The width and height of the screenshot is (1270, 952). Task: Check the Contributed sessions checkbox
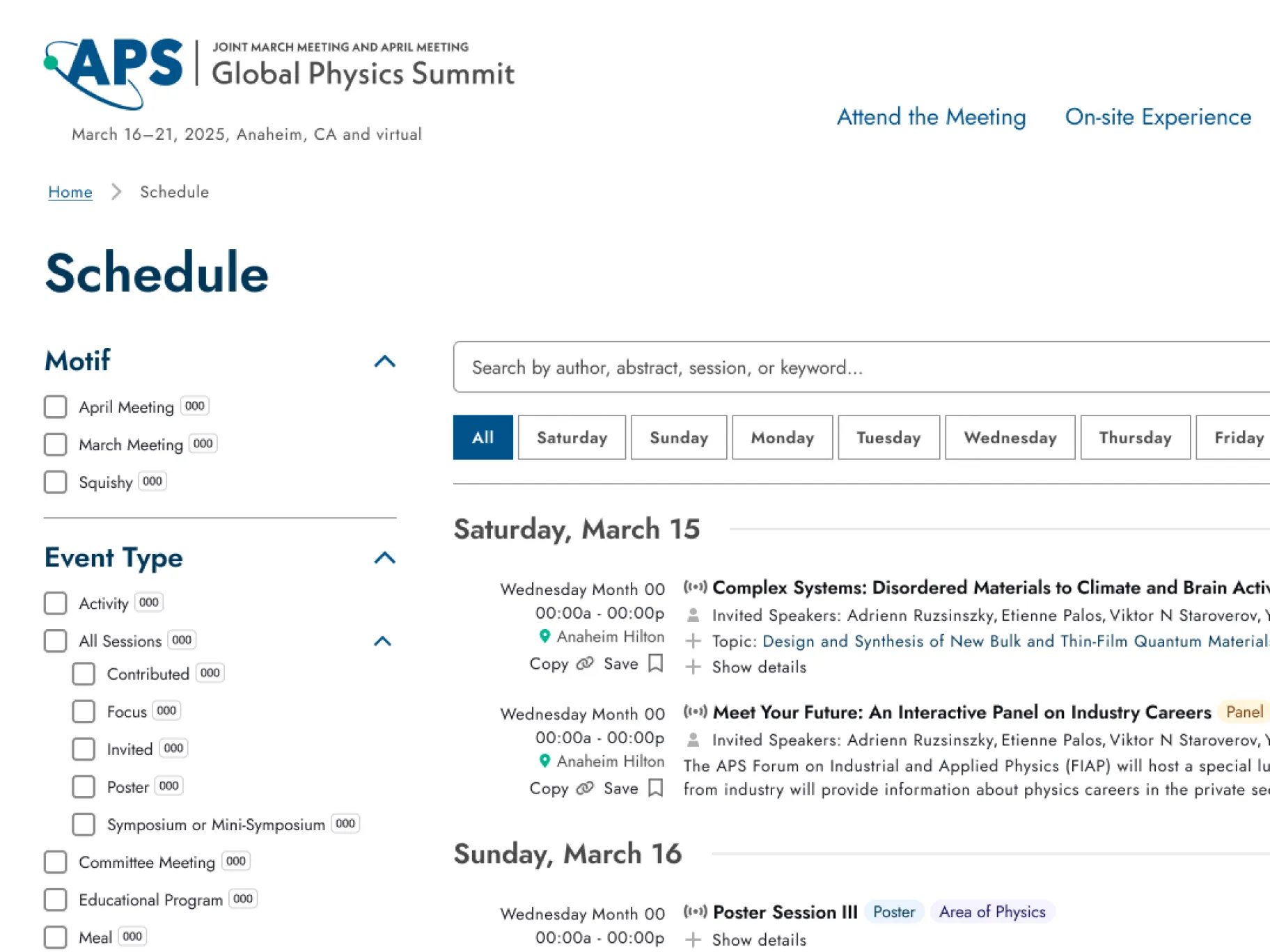click(x=83, y=673)
